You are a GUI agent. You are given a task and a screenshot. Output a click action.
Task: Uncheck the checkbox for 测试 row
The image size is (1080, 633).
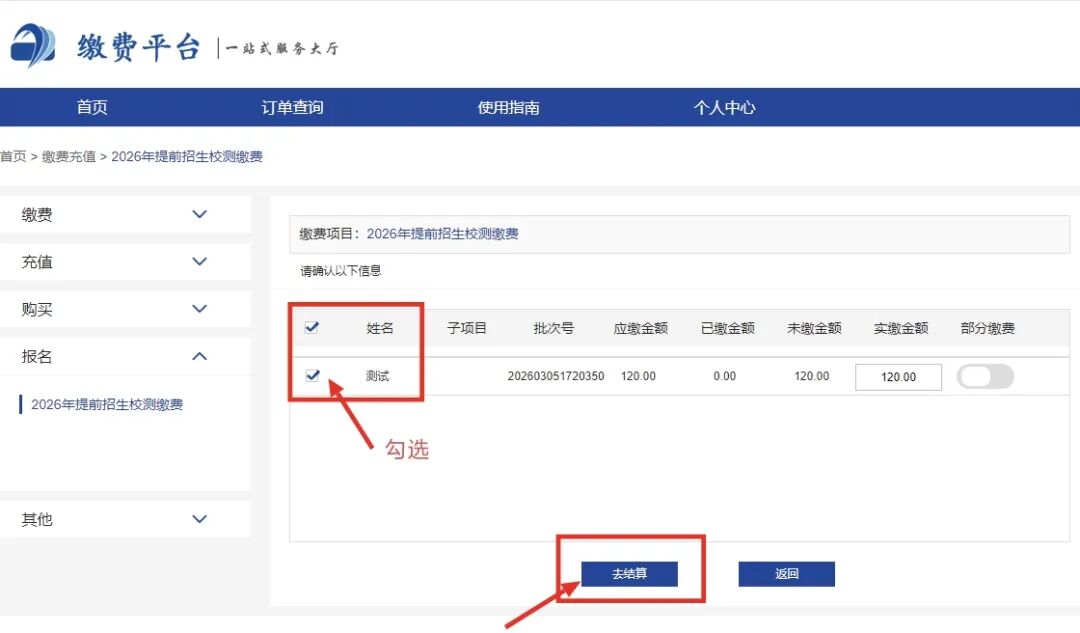(x=312, y=375)
